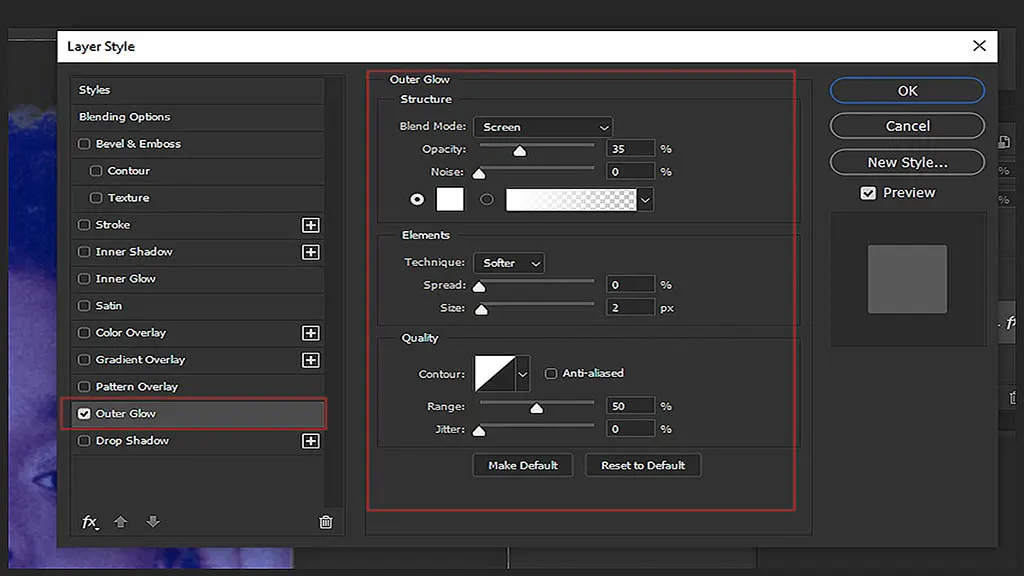This screenshot has height=576, width=1024.
Task: Click the white glow color swatch
Action: pyautogui.click(x=450, y=199)
